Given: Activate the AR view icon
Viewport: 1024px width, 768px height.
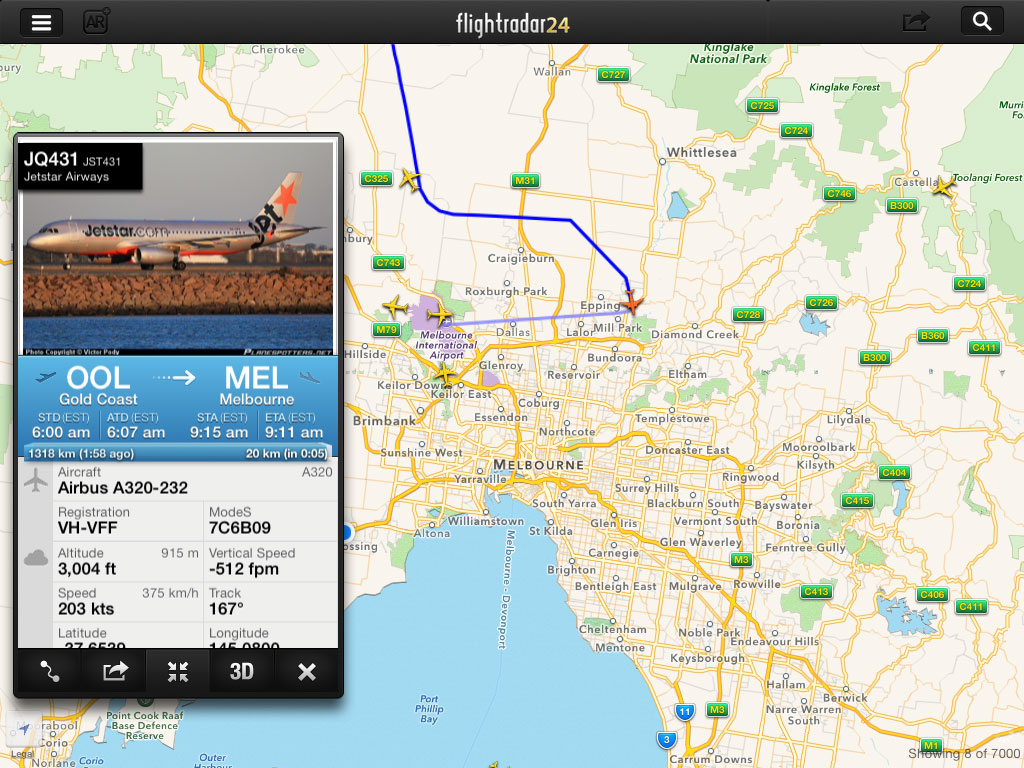Looking at the screenshot, I should pos(96,22).
